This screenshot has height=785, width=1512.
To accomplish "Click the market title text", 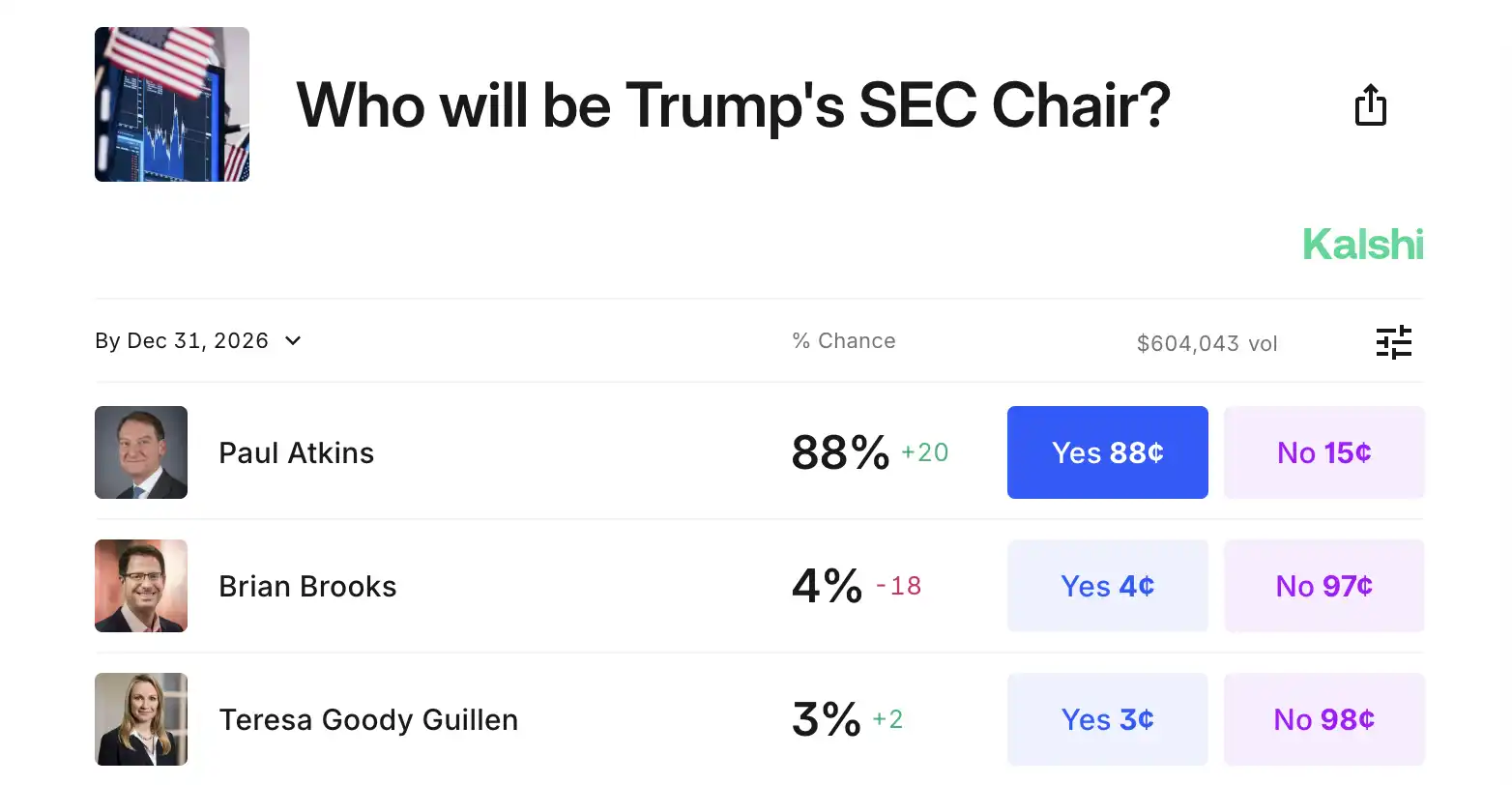I will (x=735, y=104).
